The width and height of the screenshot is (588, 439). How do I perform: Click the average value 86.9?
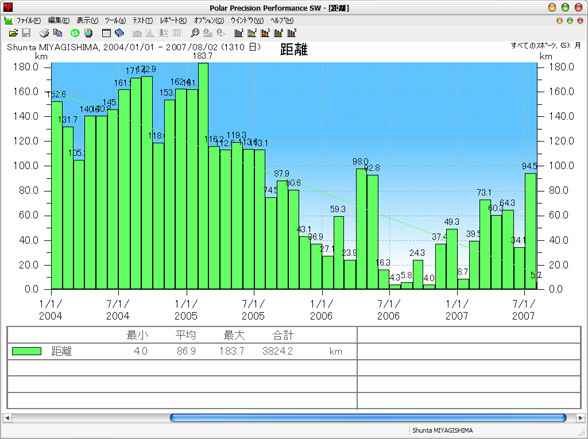pos(186,351)
